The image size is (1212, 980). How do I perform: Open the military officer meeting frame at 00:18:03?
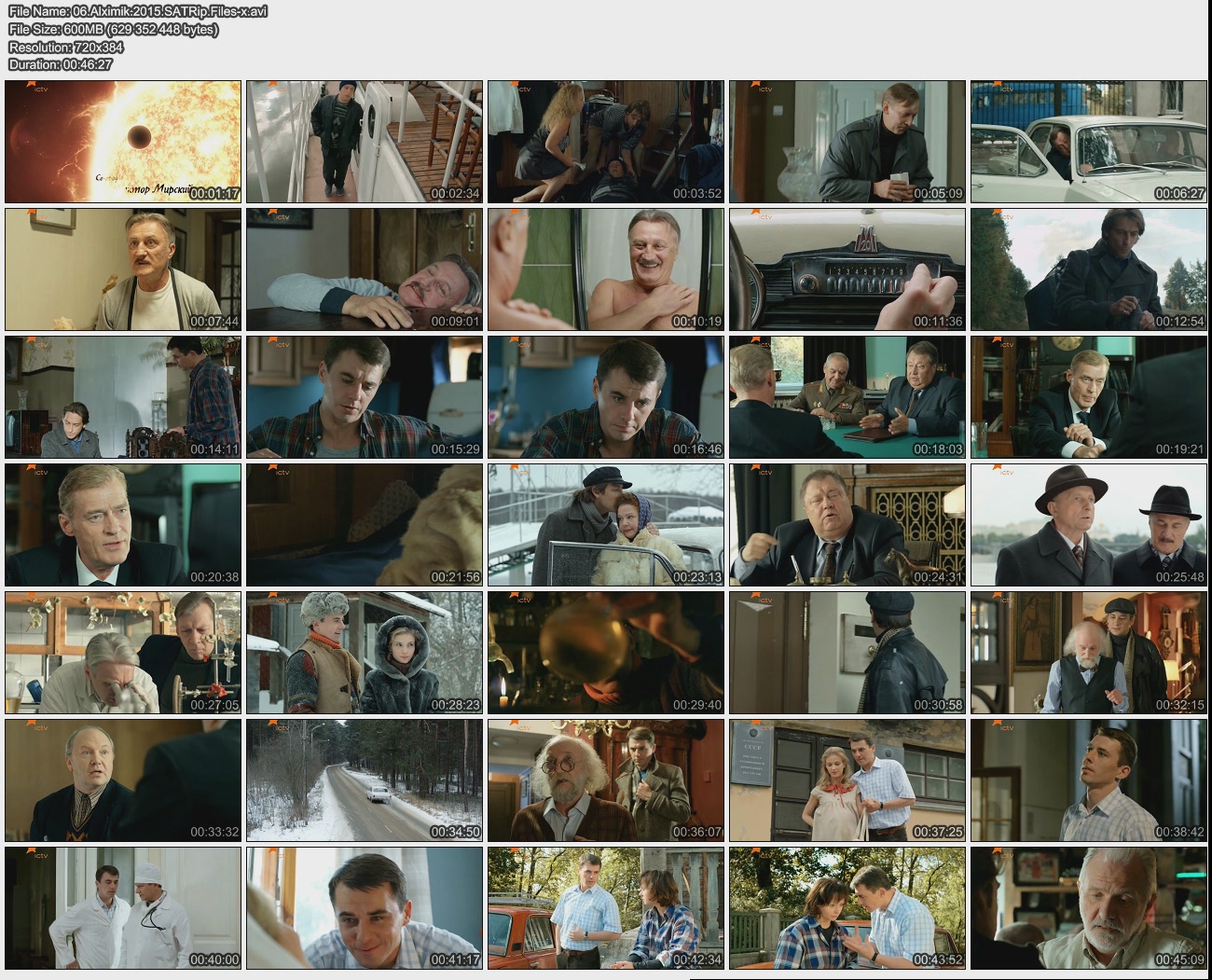pos(847,397)
